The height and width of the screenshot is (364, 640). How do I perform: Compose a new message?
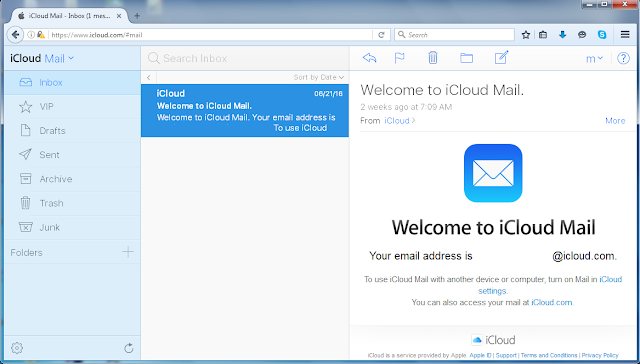click(x=502, y=58)
